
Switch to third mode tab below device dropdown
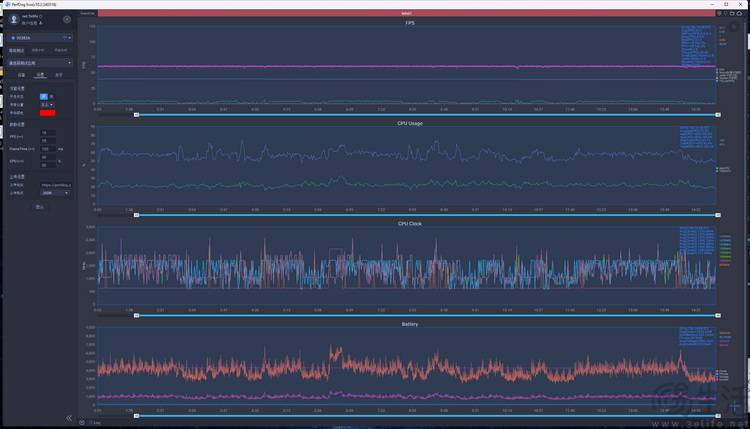point(61,50)
